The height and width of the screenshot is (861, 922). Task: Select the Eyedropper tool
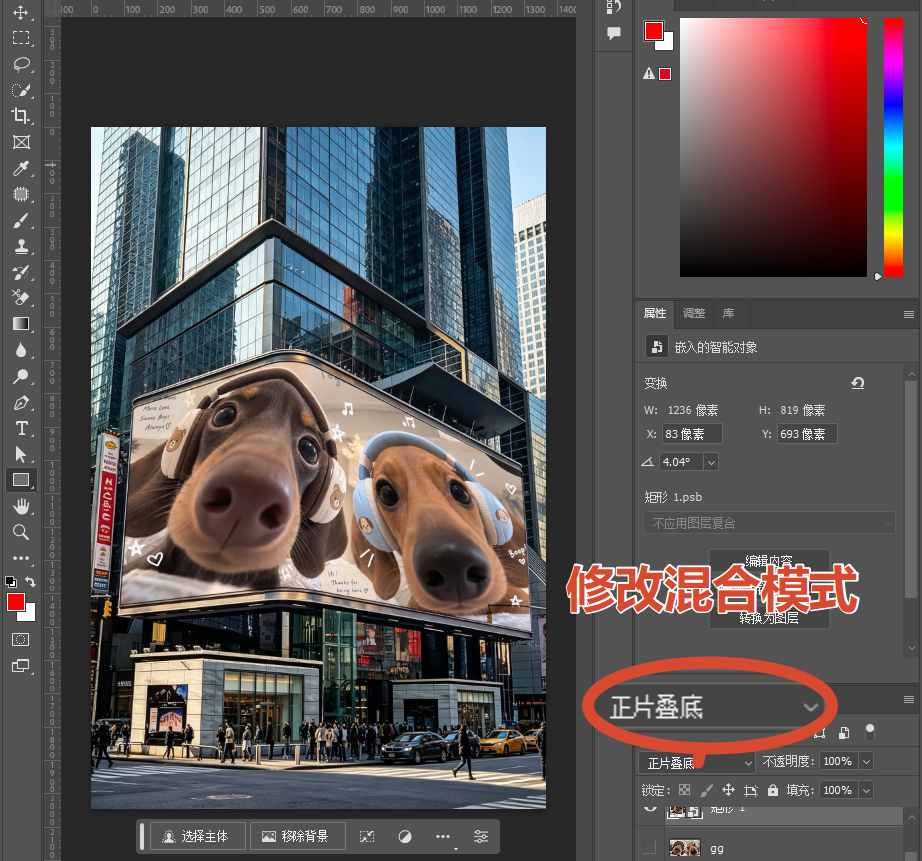click(x=21, y=169)
